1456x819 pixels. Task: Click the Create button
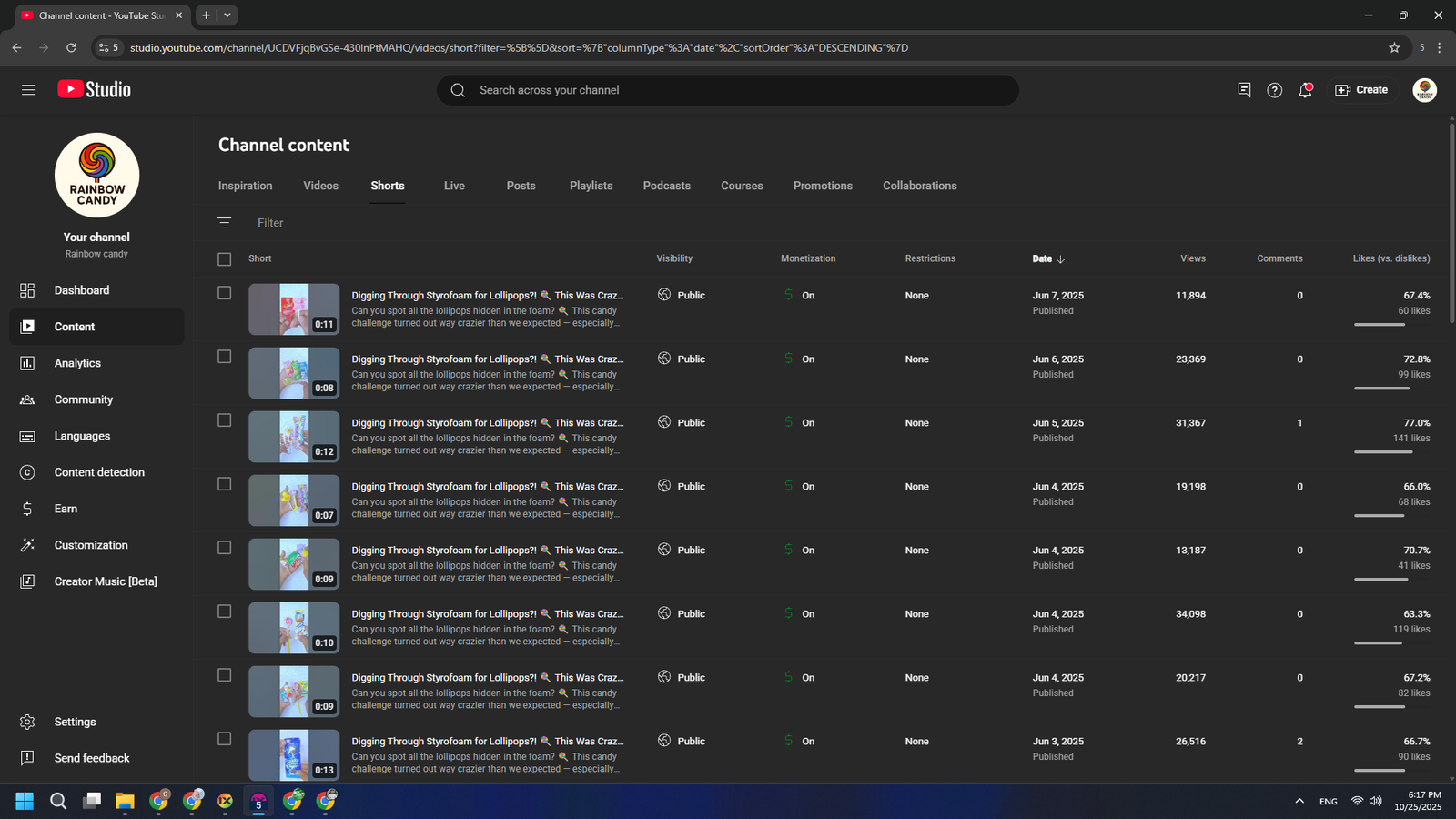[x=1361, y=90]
